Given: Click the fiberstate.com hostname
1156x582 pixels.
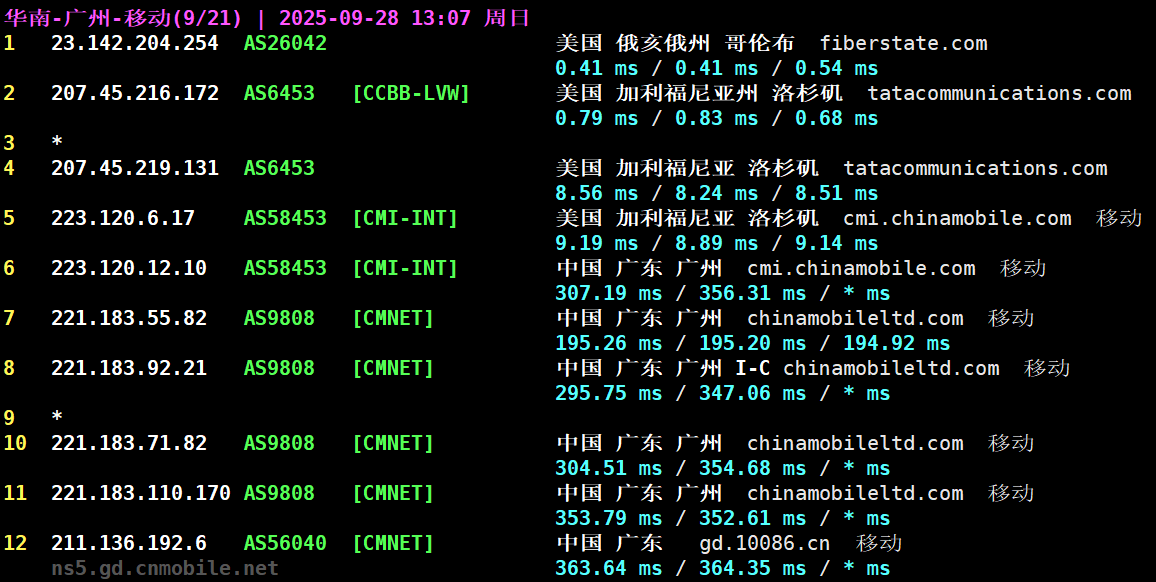Looking at the screenshot, I should [x=904, y=43].
